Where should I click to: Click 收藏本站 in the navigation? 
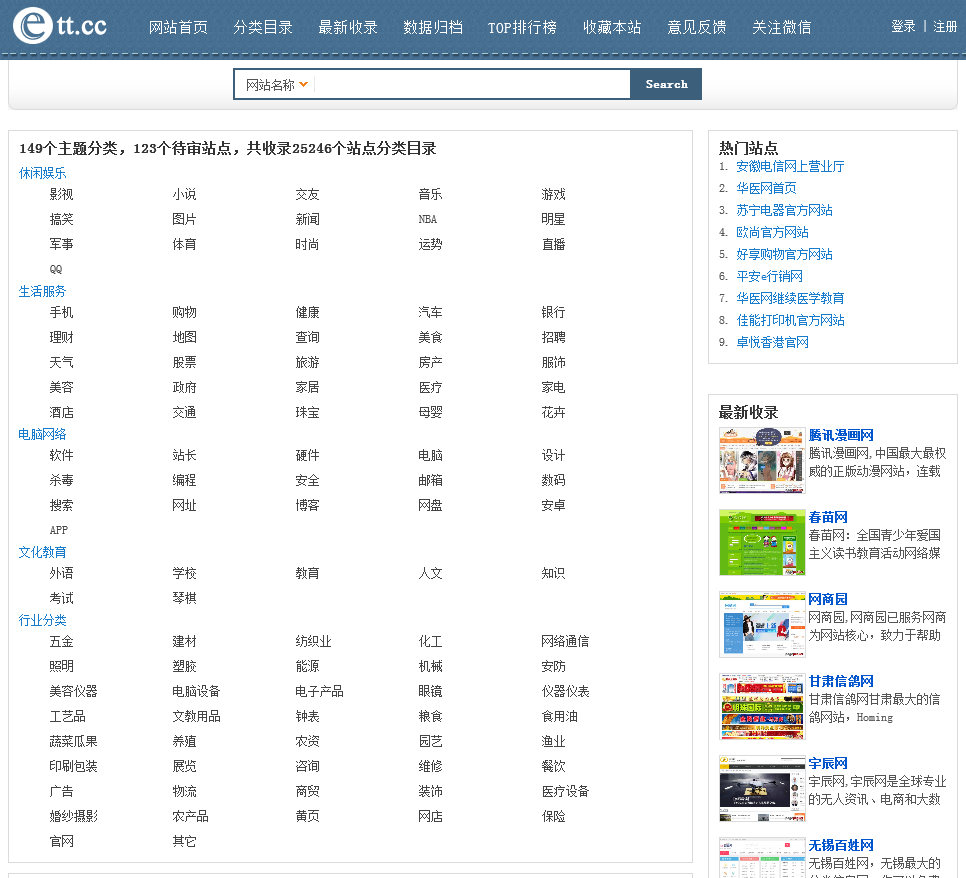point(612,28)
